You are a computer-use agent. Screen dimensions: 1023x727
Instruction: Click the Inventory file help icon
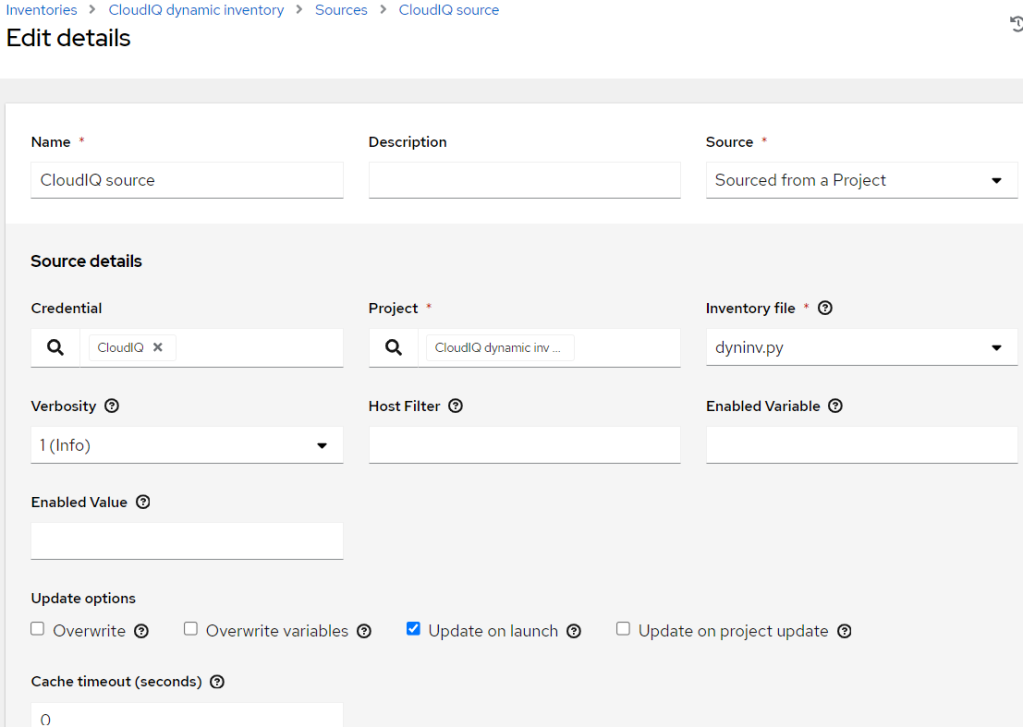coord(825,308)
